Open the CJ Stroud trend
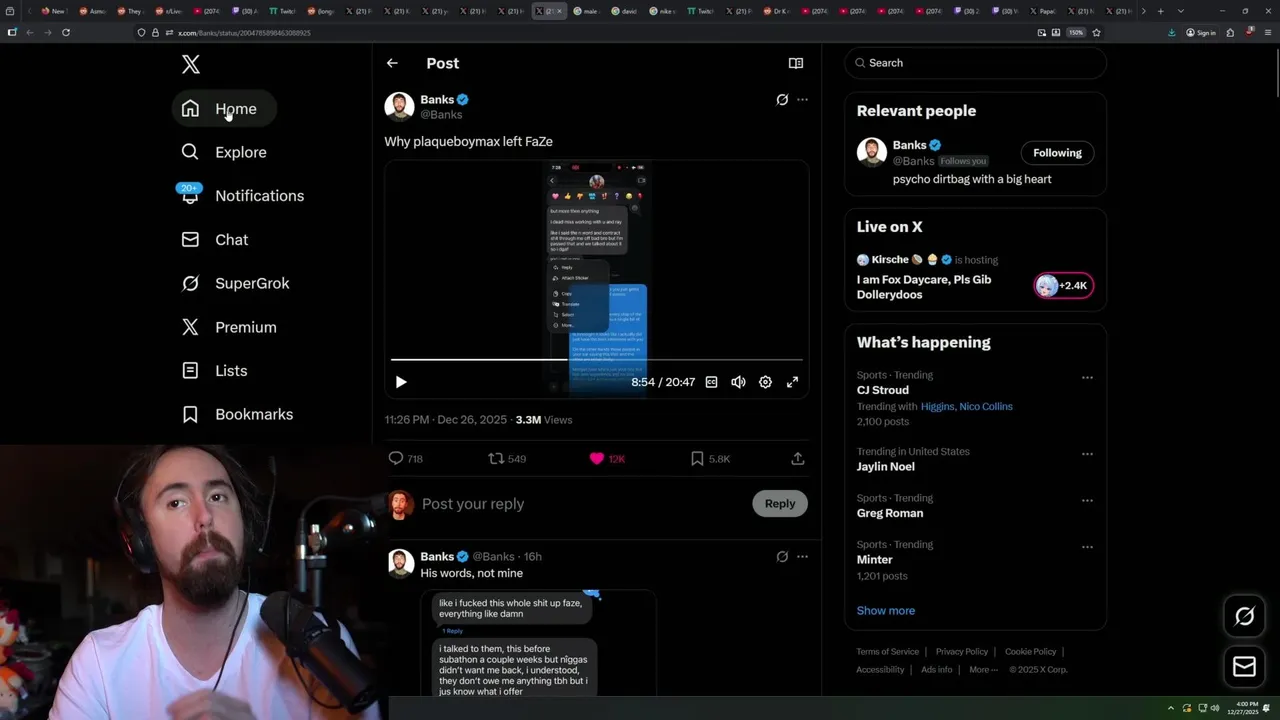The width and height of the screenshot is (1280, 720). pyautogui.click(x=883, y=390)
